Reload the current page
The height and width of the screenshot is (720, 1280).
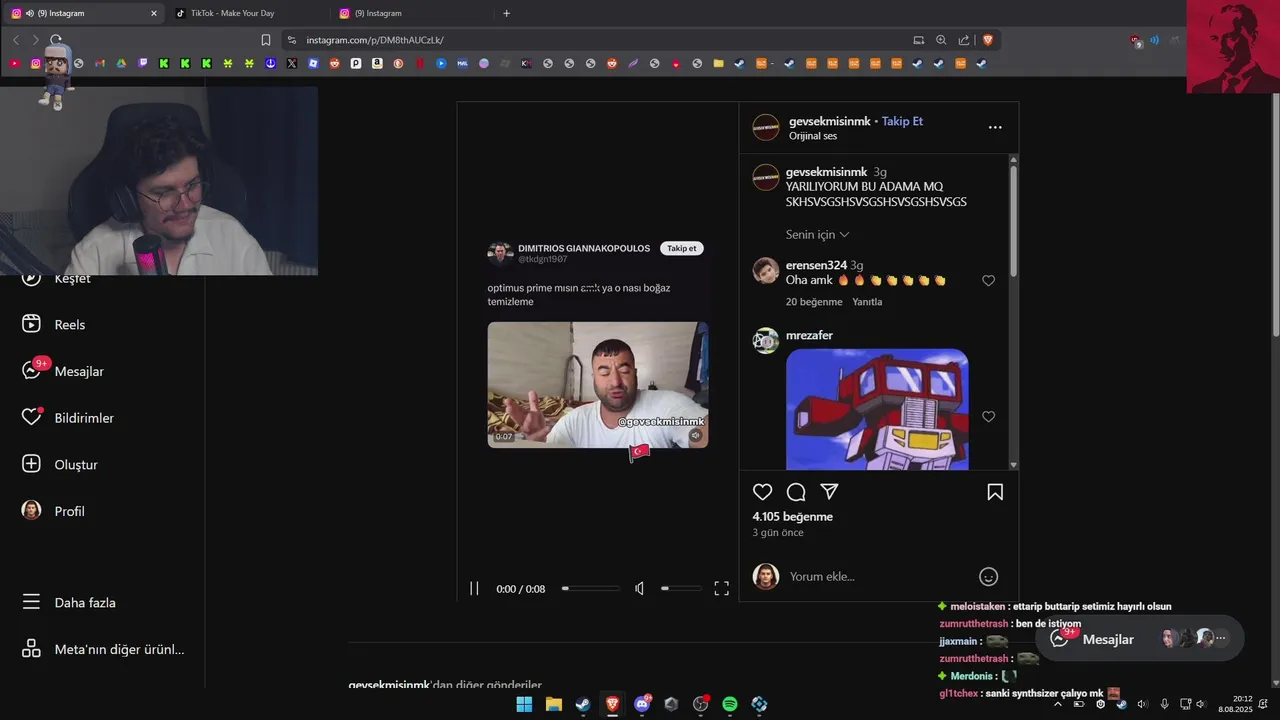tap(55, 40)
